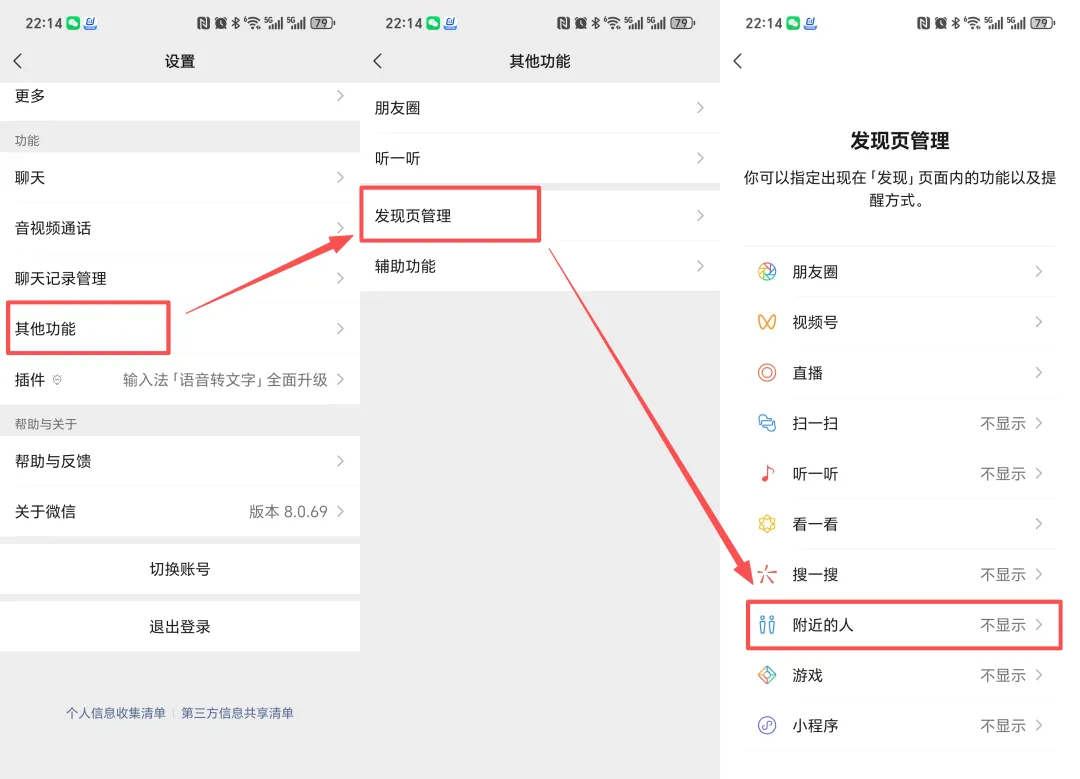The height and width of the screenshot is (779, 1080).
Task: Open 听一听 in 其他功能 list
Action: click(x=540, y=158)
